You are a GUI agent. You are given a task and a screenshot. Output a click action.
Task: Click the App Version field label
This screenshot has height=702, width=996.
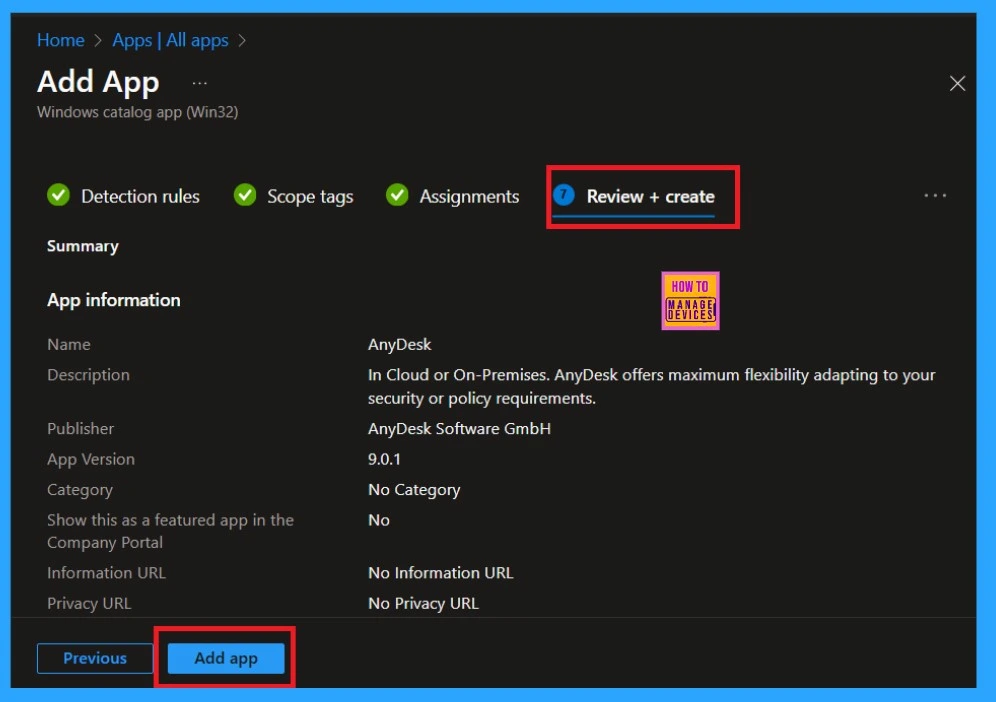coord(91,459)
